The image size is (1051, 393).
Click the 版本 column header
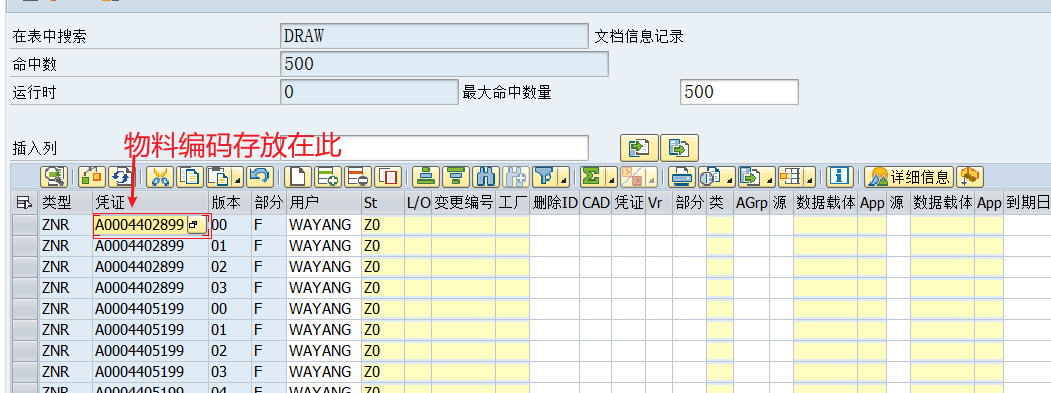230,202
